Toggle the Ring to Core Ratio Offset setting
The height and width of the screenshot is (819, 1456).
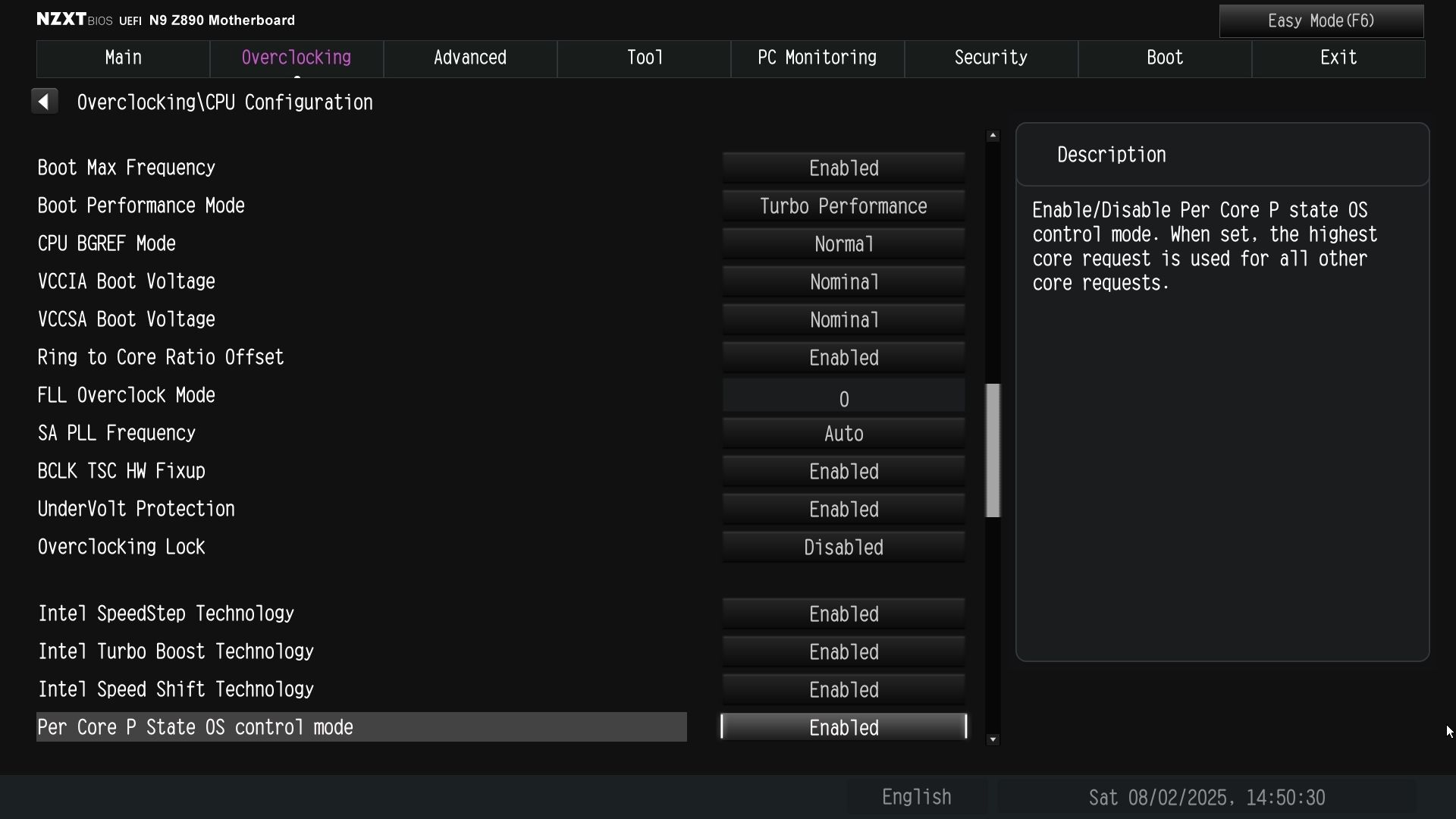point(843,358)
